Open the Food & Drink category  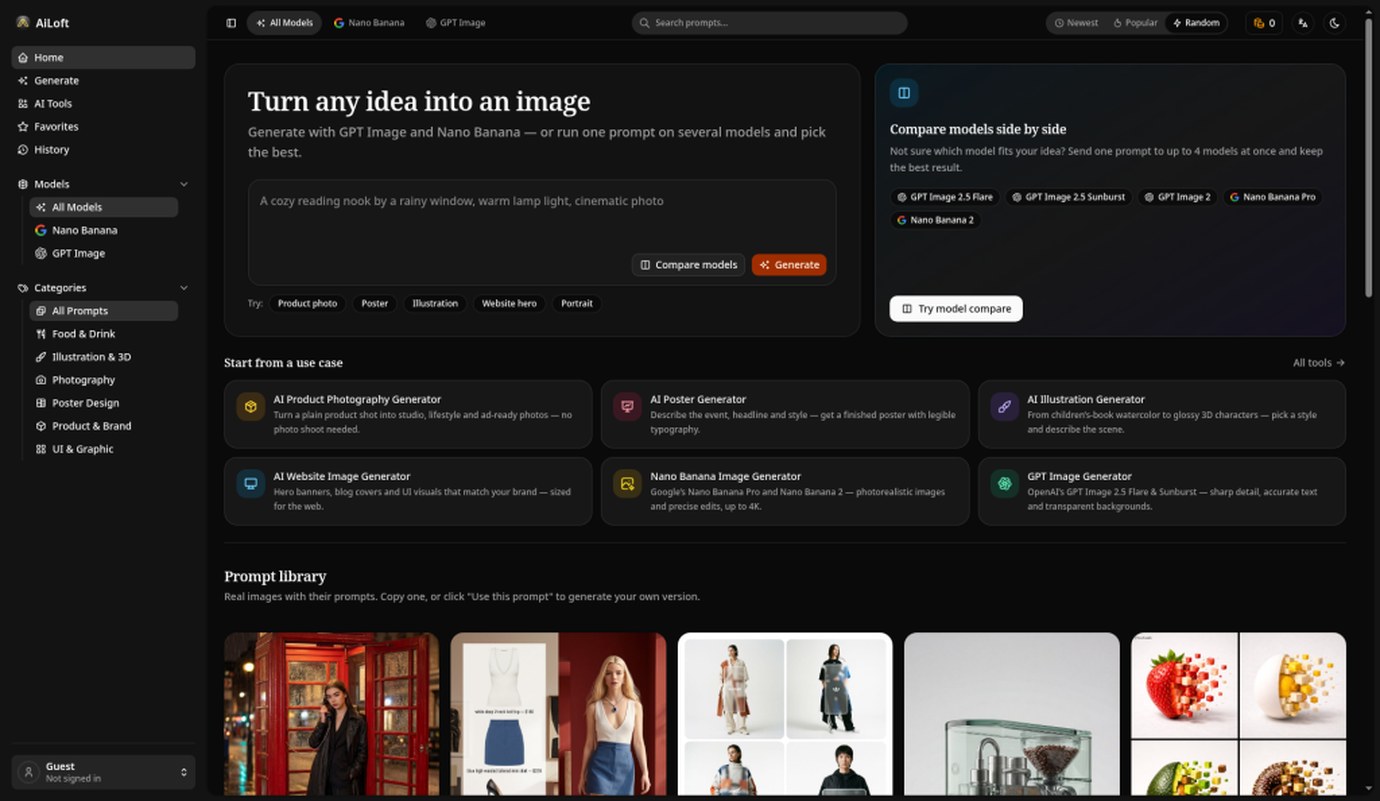(104, 334)
